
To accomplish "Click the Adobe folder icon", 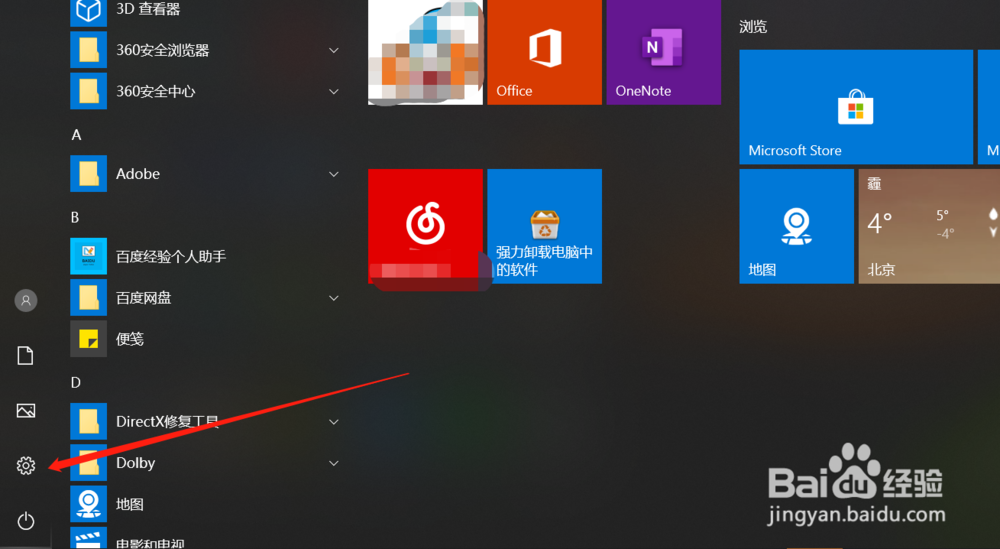I will tap(89, 173).
